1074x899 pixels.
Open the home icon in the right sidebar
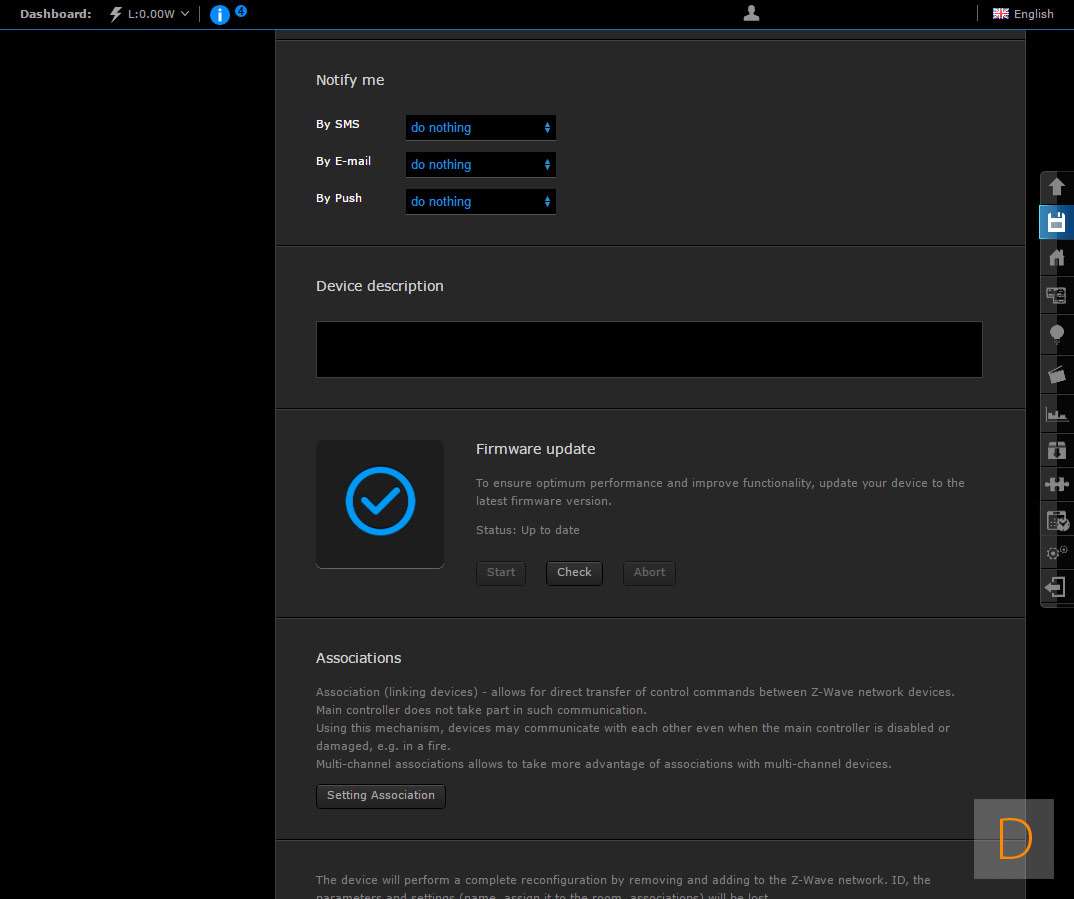(1056, 258)
